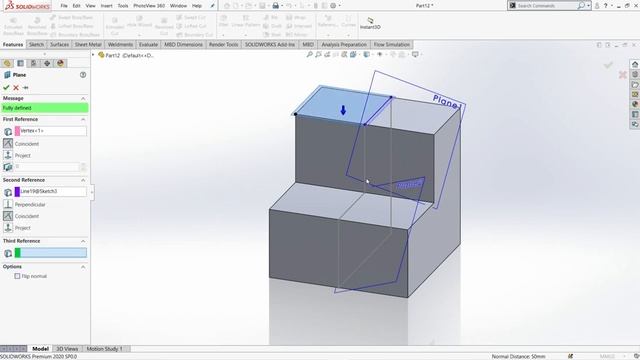Screen dimensions: 640x360
Task: Click the keep visible pushpin icon
Action: (x=26, y=87)
